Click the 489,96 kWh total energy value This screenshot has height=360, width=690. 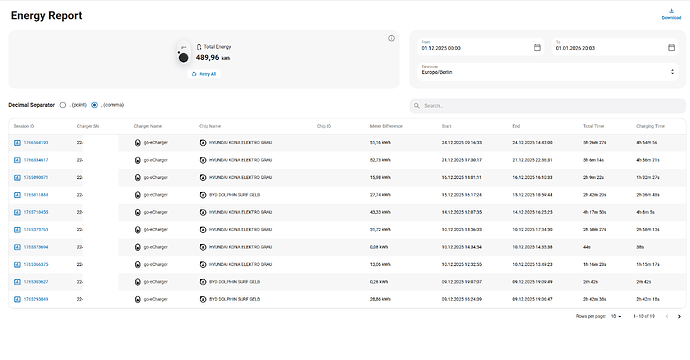point(213,58)
